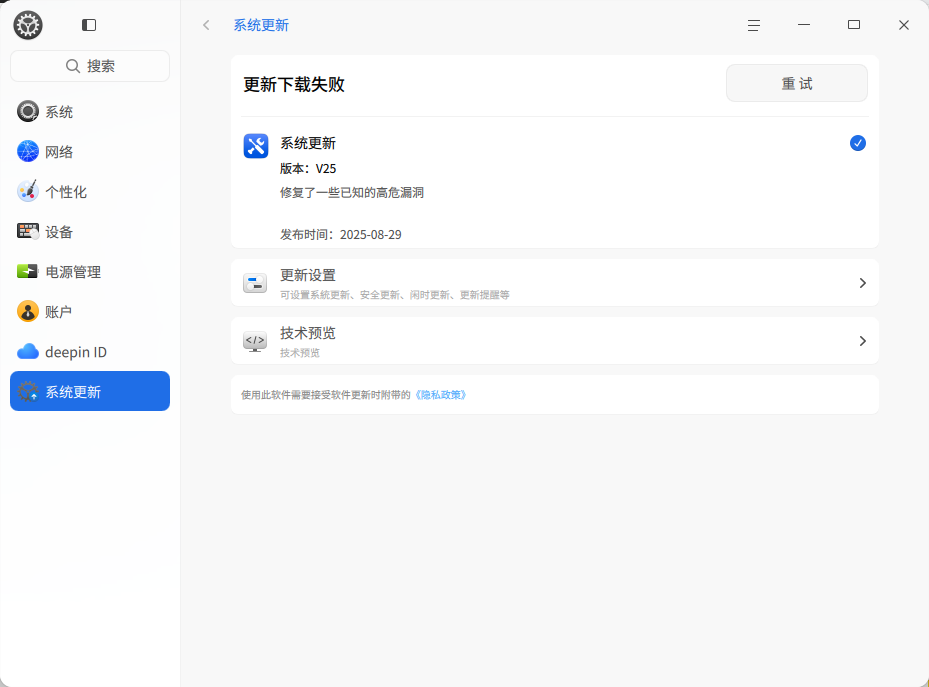Select 系统 in the sidebar
The width and height of the screenshot is (929, 687).
pyautogui.click(x=90, y=111)
